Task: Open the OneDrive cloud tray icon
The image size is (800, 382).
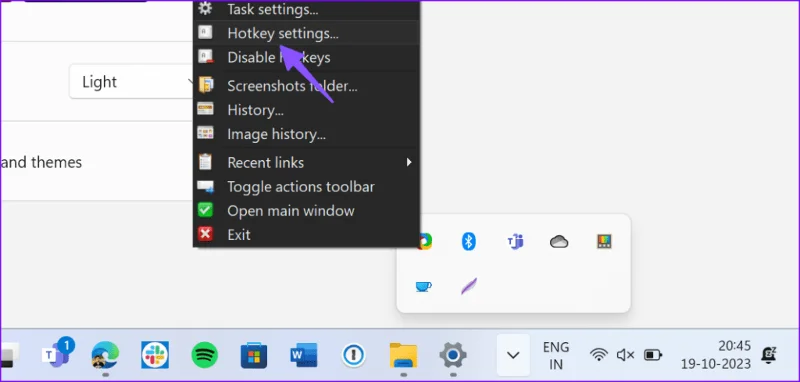Action: (x=559, y=241)
